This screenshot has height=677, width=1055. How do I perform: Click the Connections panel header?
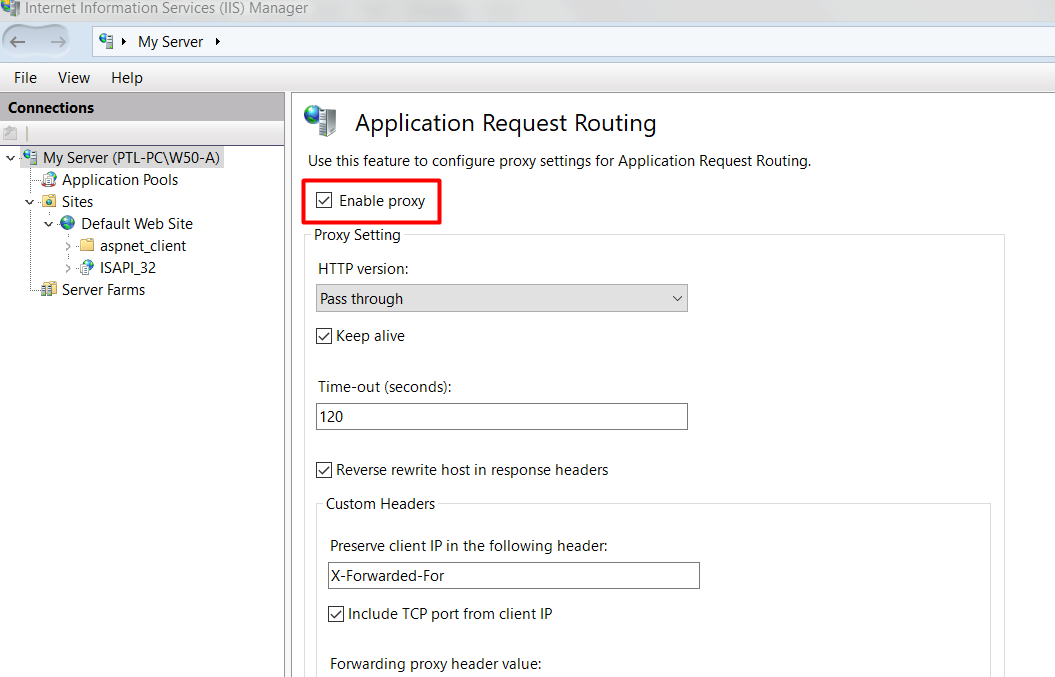coord(142,107)
